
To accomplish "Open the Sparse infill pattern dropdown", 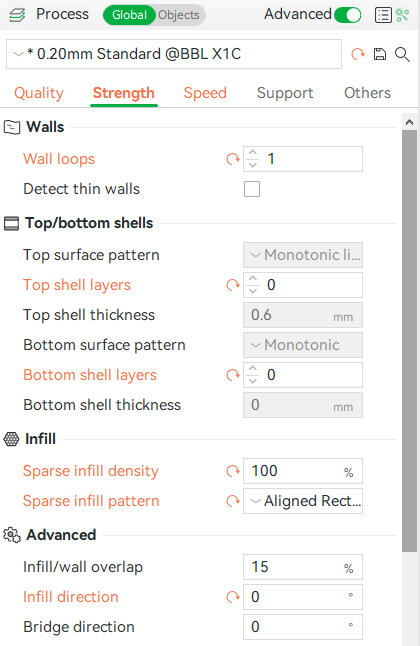I will pyautogui.click(x=303, y=501).
